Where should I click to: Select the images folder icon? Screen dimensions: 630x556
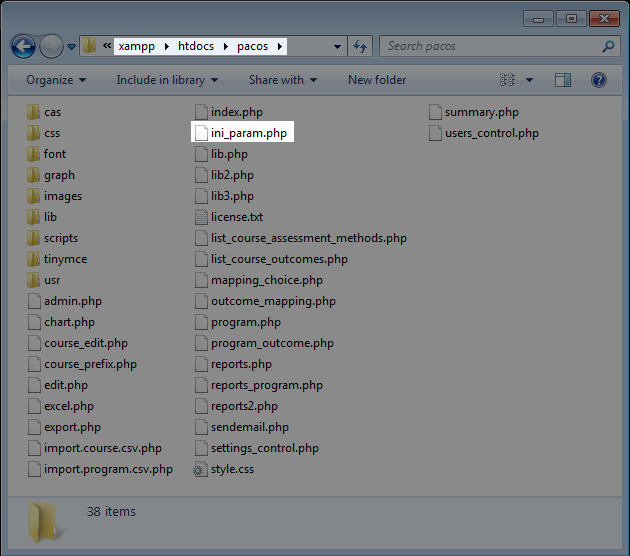[x=33, y=196]
